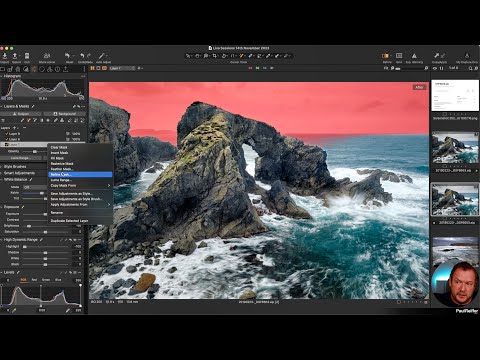This screenshot has width=480, height=360.
Task: Toggle the checkmark of the upper Layer row
Action: click(x=6, y=134)
